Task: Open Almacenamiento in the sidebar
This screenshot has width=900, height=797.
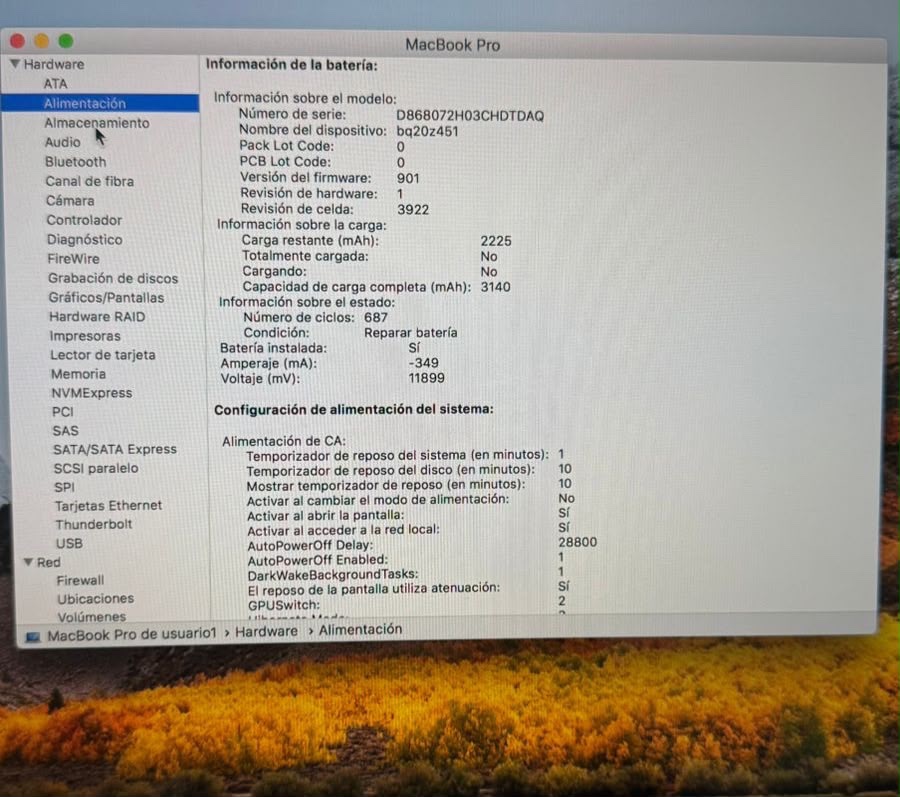Action: click(97, 123)
